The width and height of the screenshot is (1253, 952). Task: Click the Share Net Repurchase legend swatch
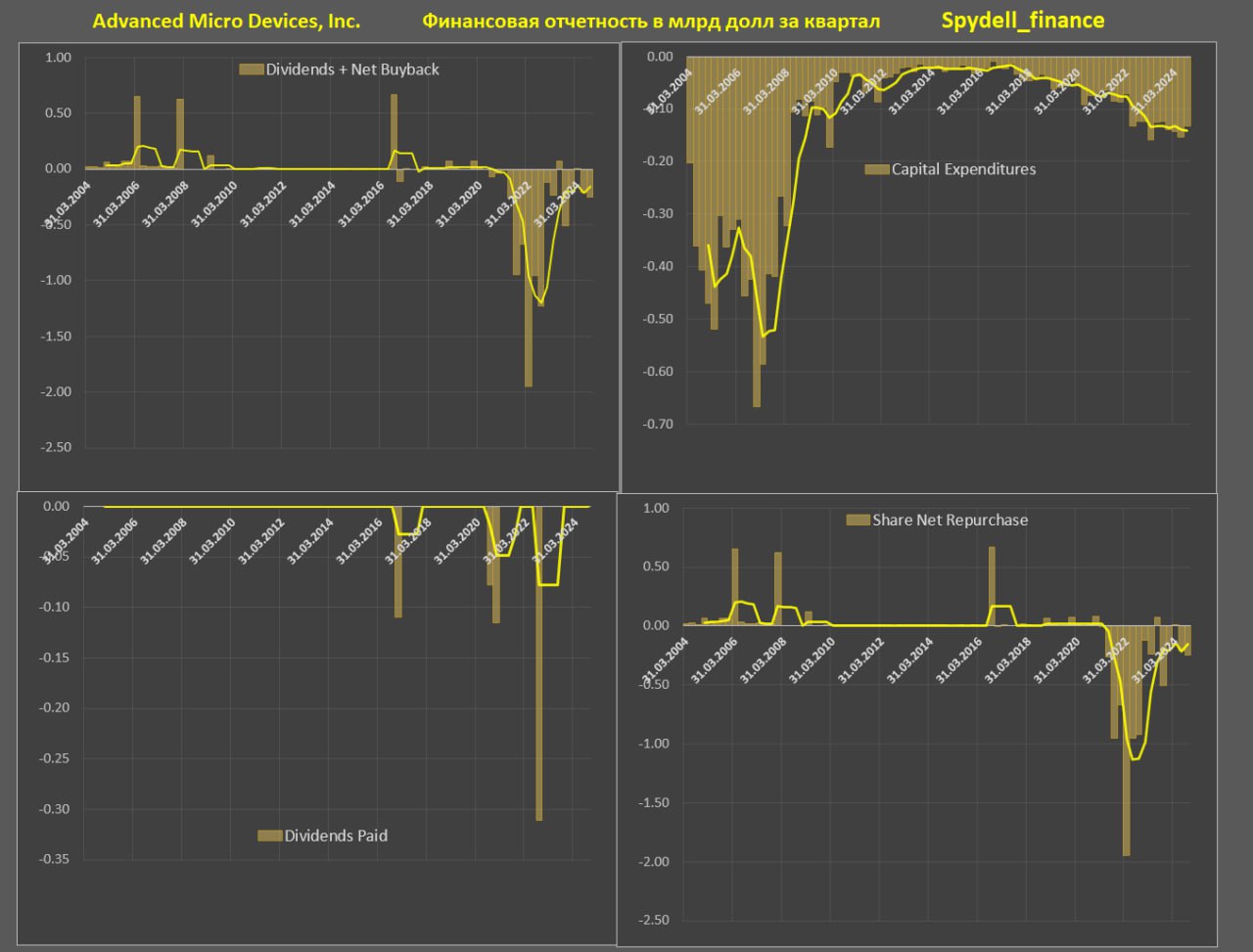858,521
